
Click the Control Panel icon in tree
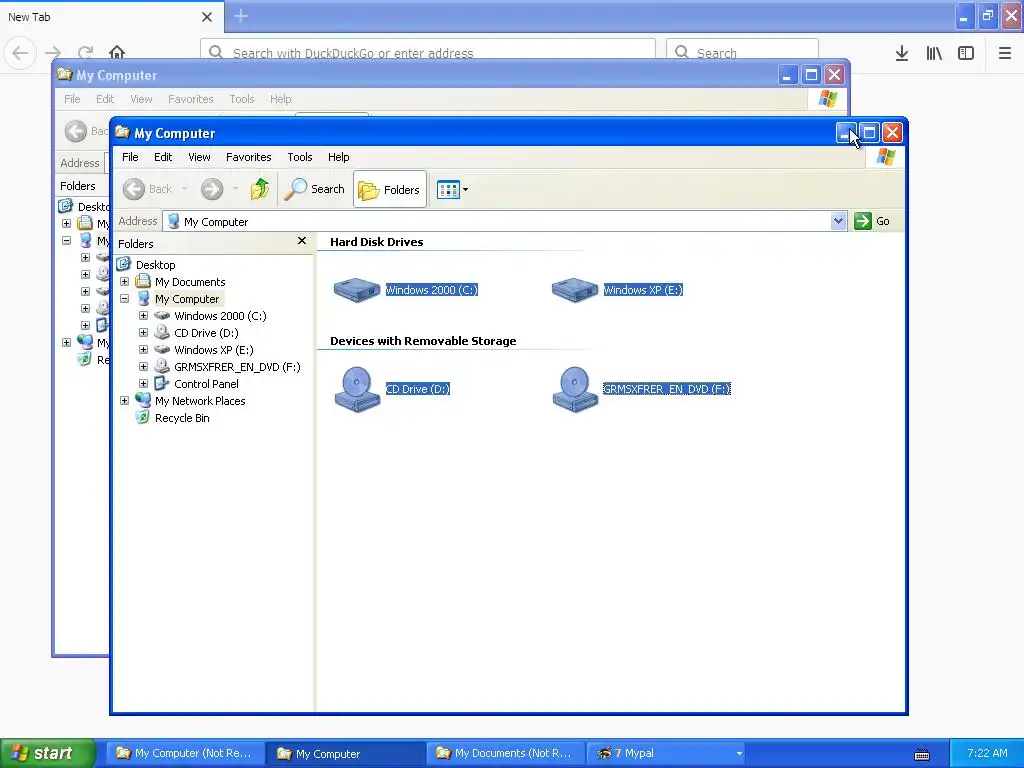click(x=161, y=383)
